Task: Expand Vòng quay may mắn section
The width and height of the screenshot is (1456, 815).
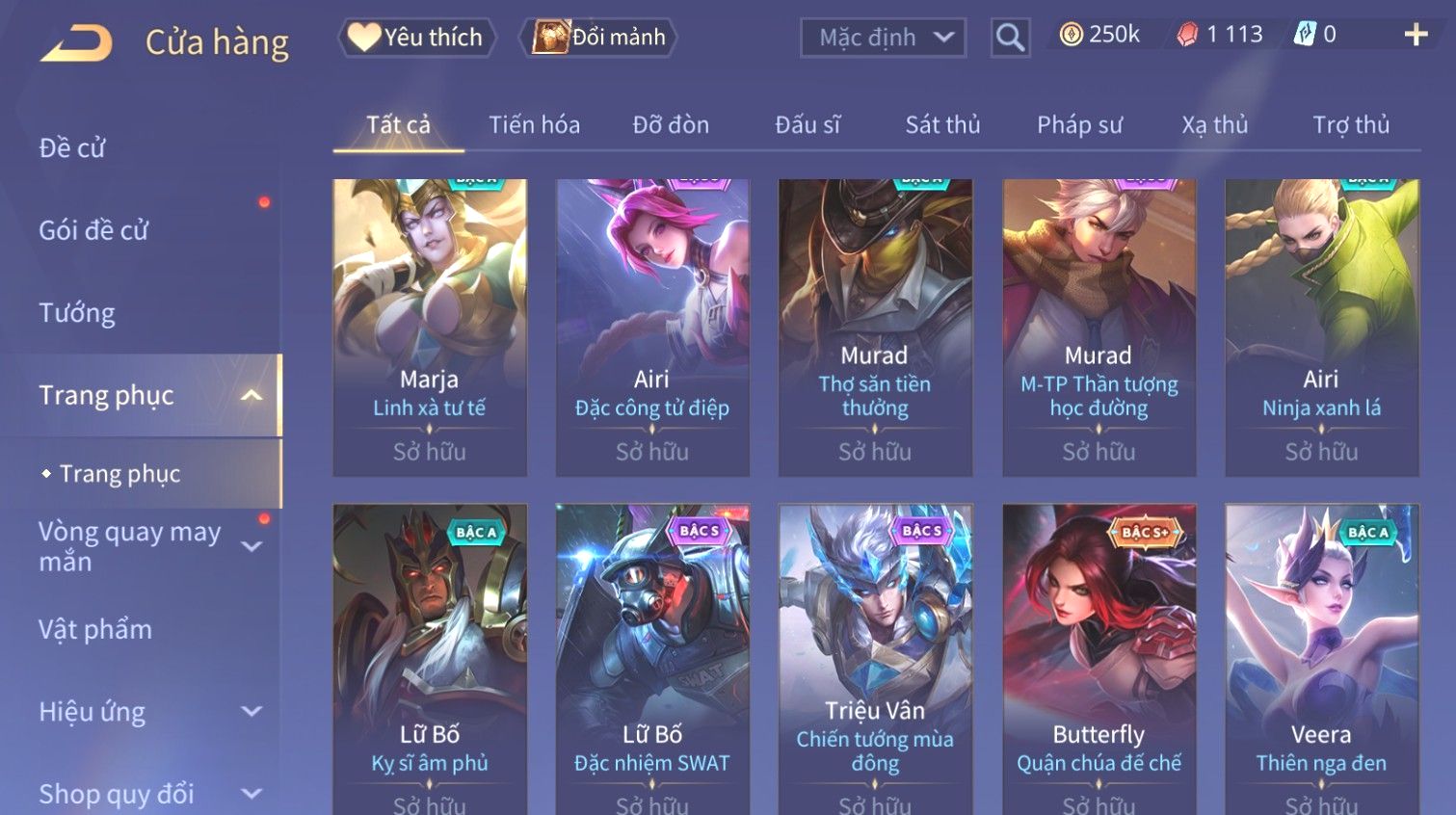Action: [251, 546]
